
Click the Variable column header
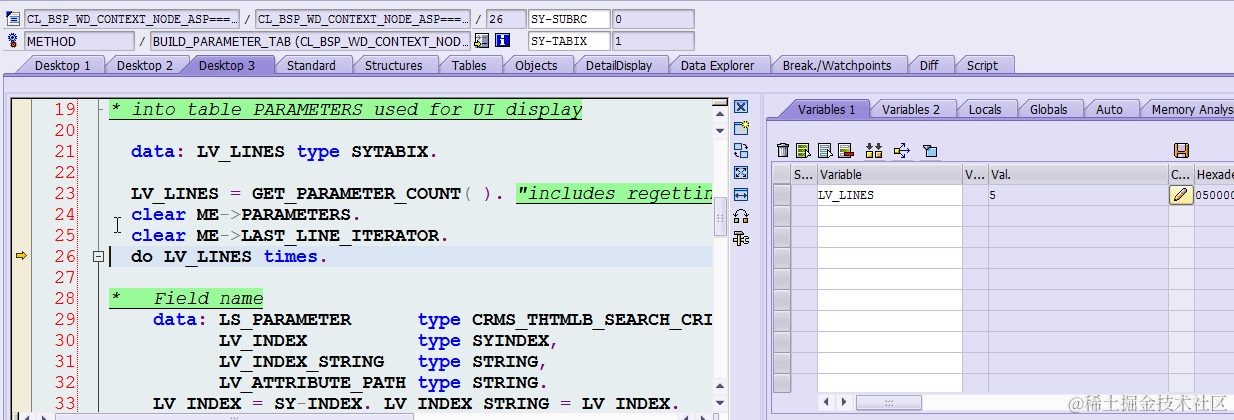(x=889, y=174)
